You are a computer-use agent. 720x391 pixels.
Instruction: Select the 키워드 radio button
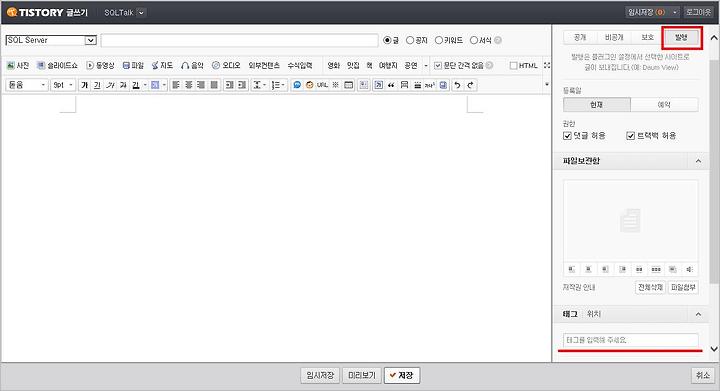[x=439, y=40]
